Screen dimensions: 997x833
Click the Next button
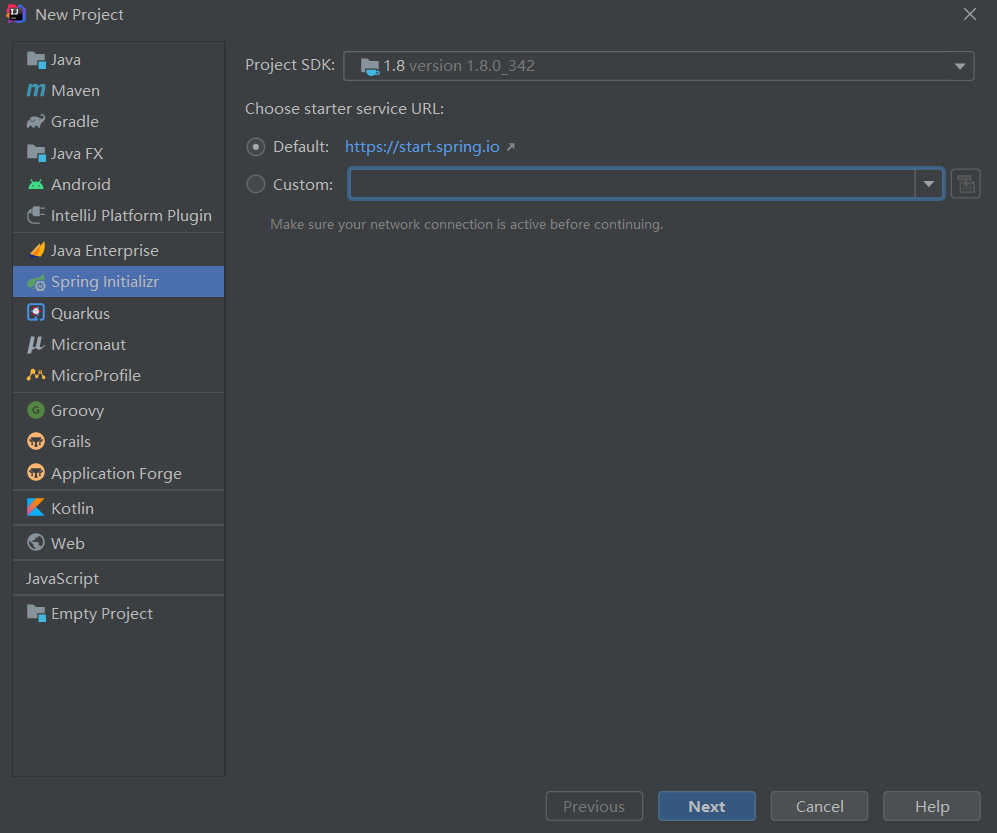706,806
